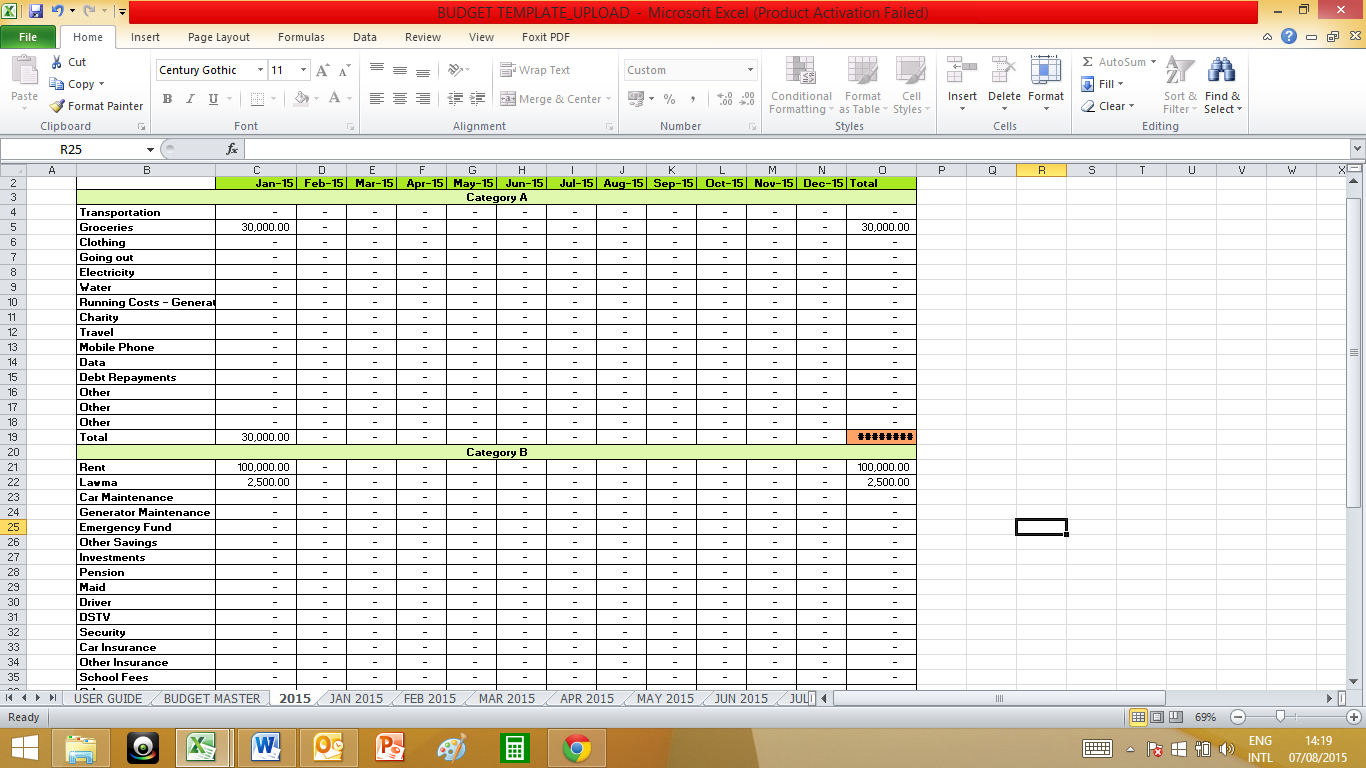Screen dimensions: 1366x768
Task: Toggle Bold formatting
Action: click(167, 99)
